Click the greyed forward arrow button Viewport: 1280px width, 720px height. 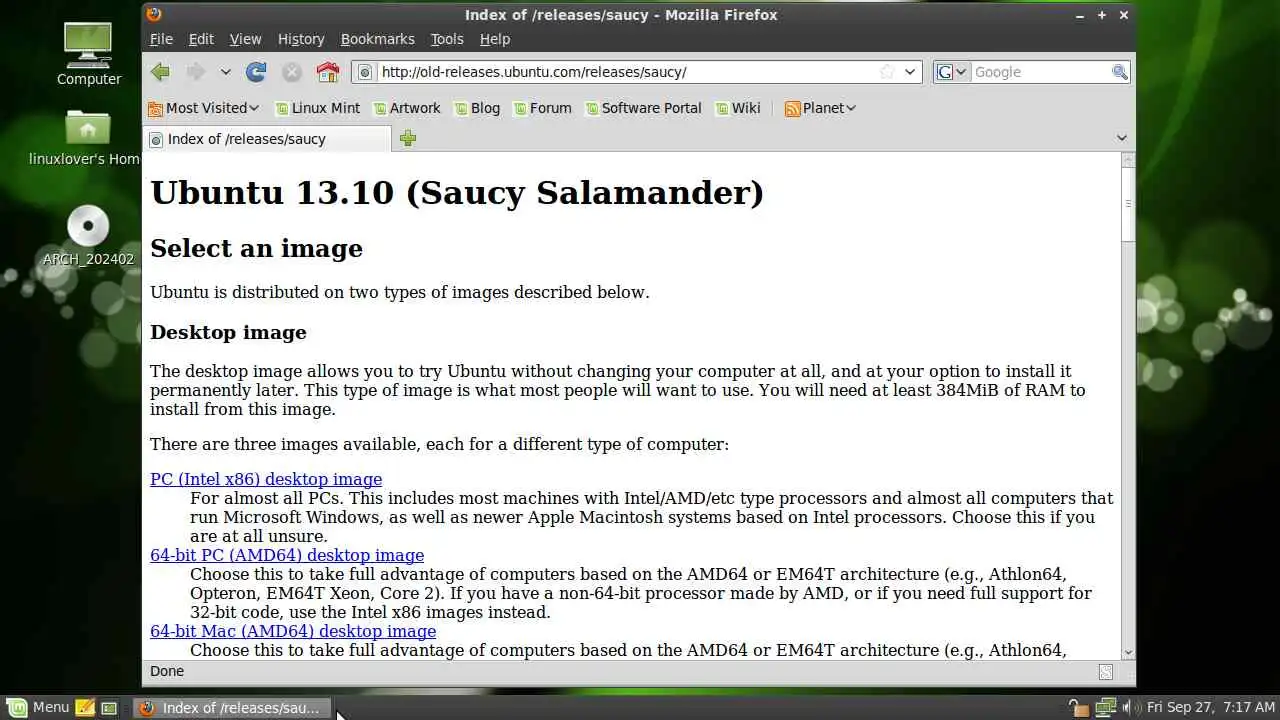coord(195,72)
